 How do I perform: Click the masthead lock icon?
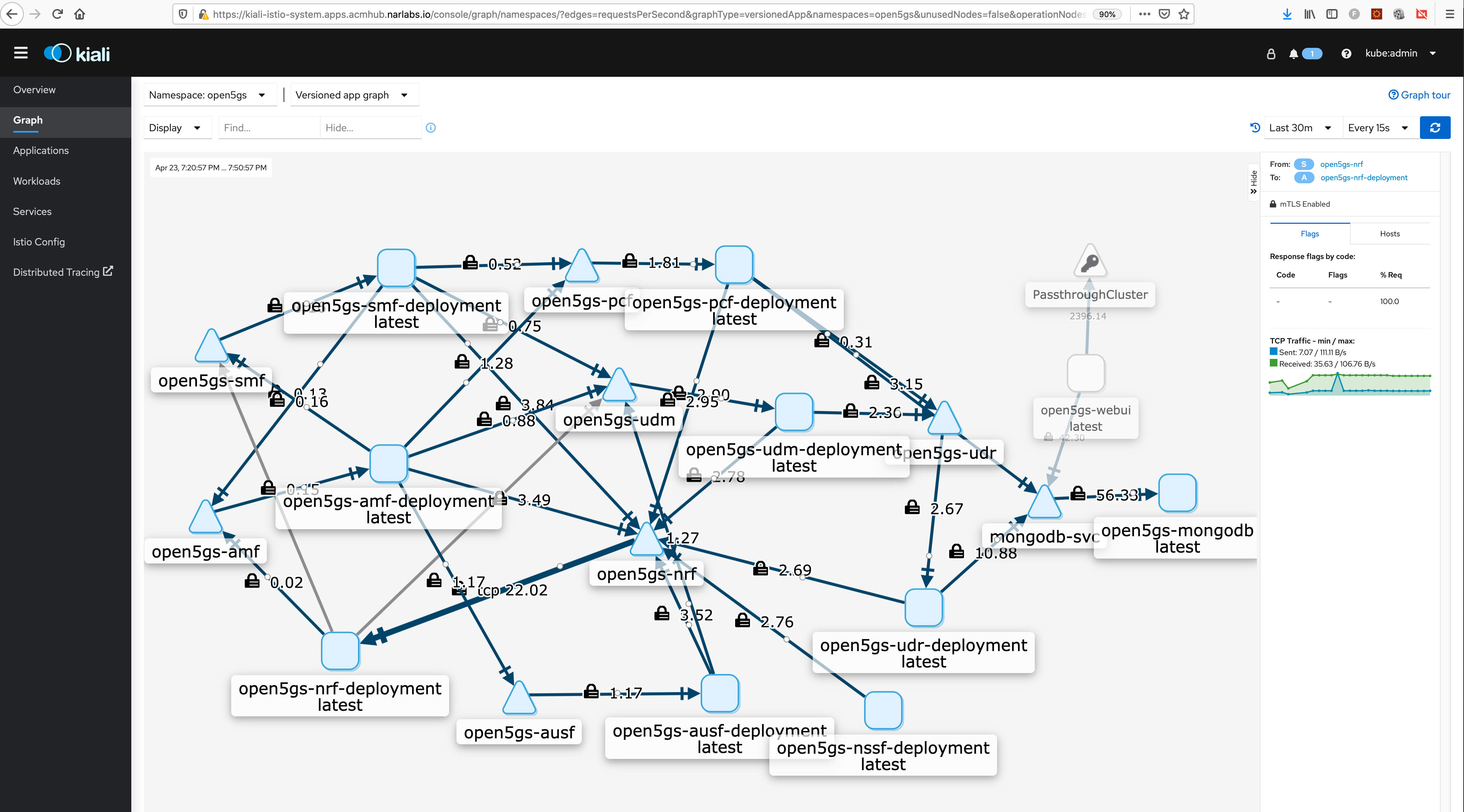pyautogui.click(x=1271, y=53)
